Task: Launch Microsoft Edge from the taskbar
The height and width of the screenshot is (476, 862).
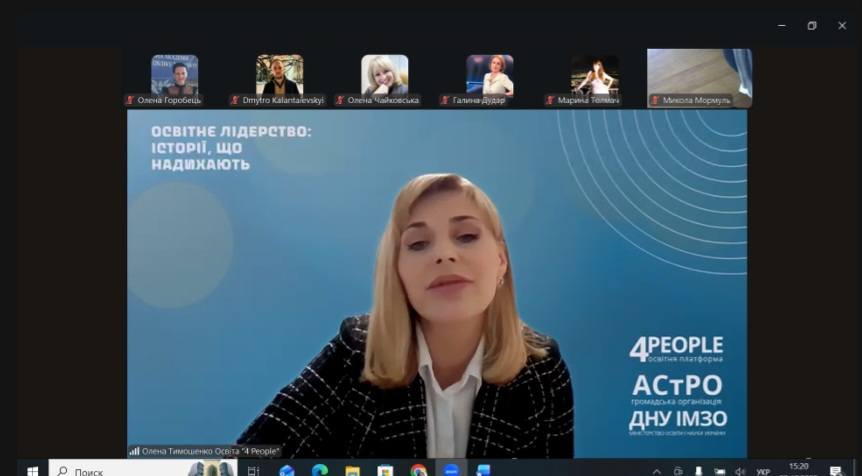Action: coord(320,471)
